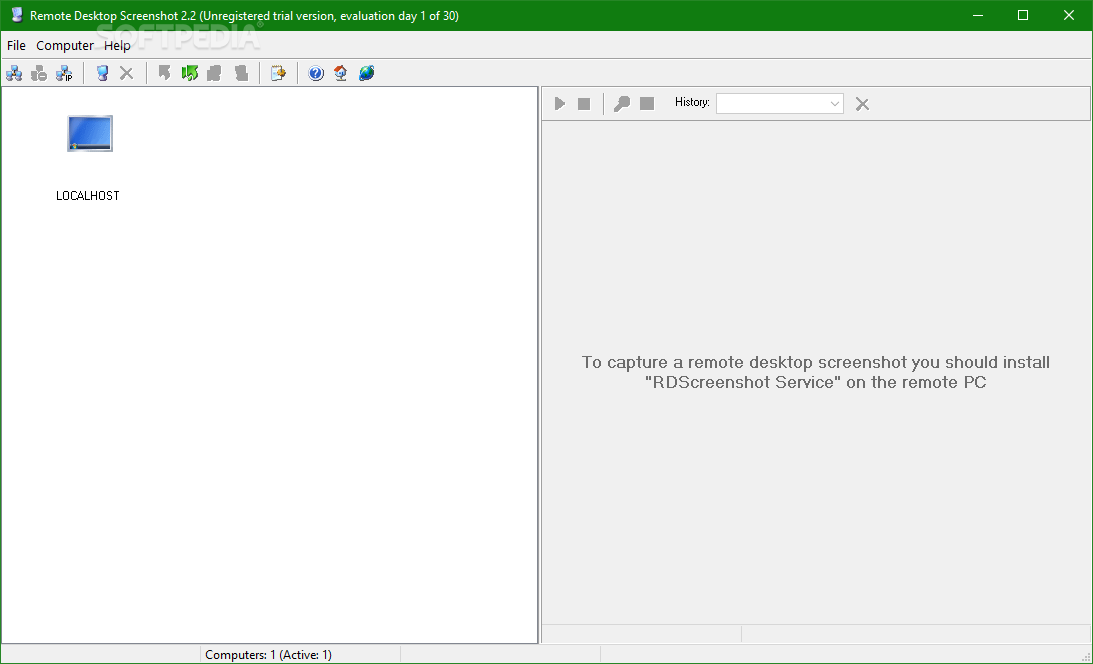Viewport: 1093px width, 664px height.
Task: Click the blue single computer toolbar icon
Action: tap(102, 73)
